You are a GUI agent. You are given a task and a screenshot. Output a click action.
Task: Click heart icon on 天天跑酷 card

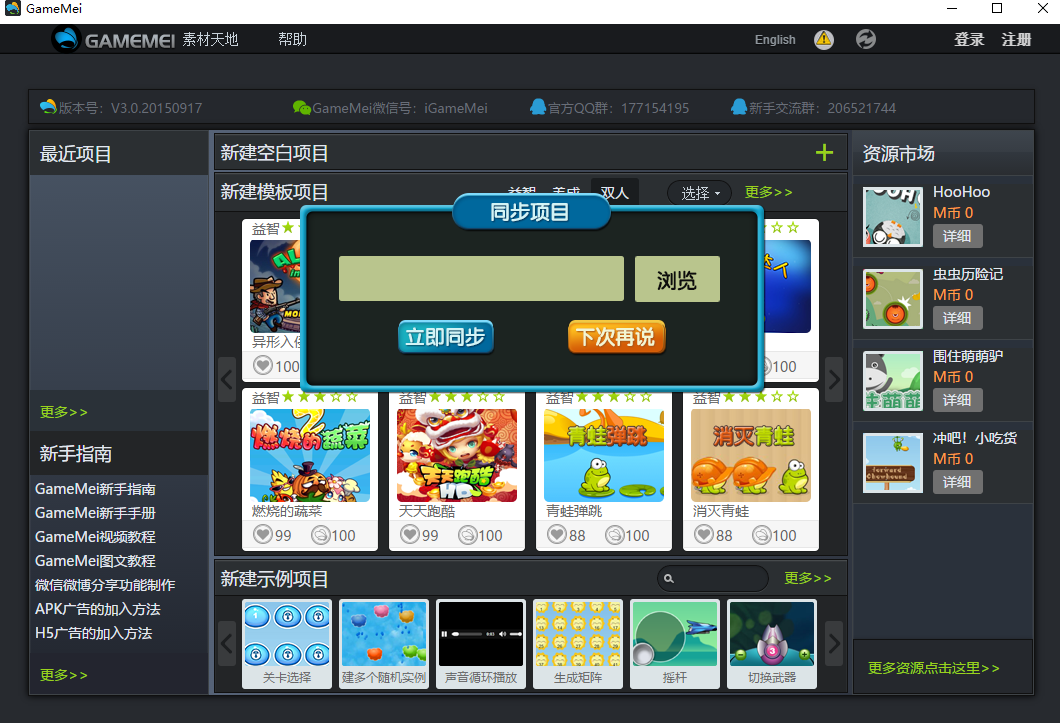pos(410,535)
